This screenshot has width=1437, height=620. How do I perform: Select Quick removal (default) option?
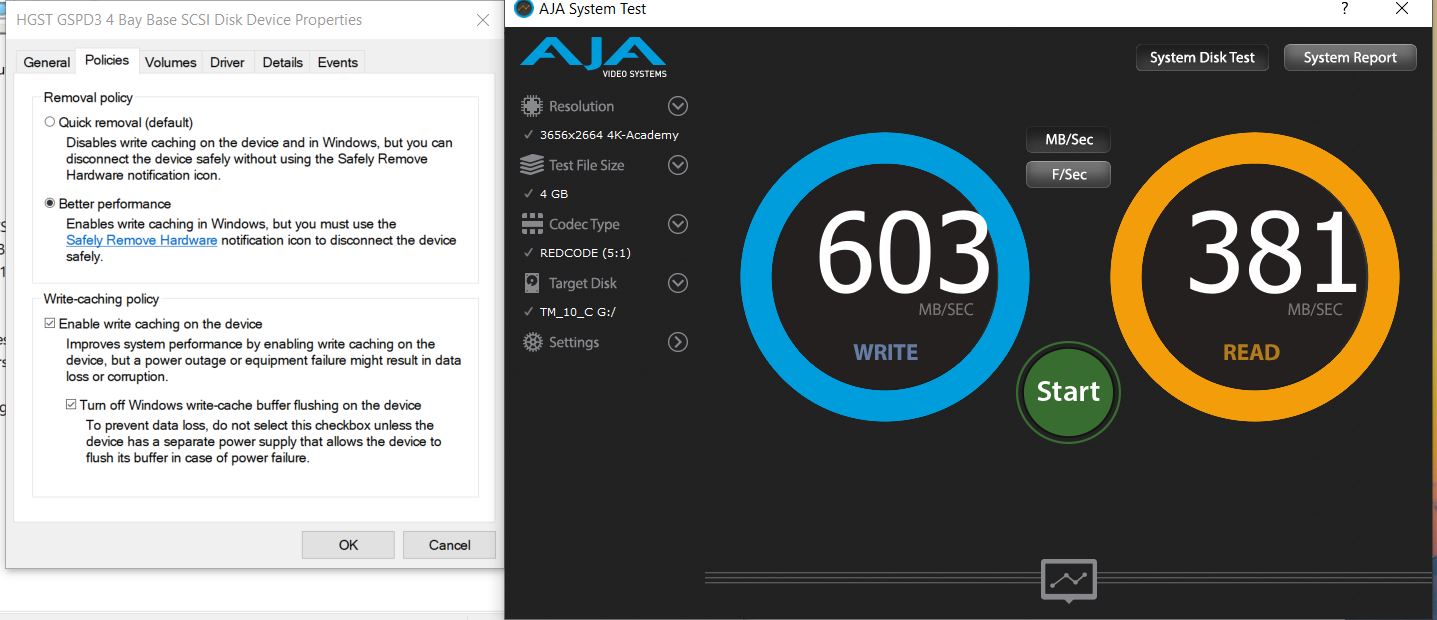coord(50,122)
